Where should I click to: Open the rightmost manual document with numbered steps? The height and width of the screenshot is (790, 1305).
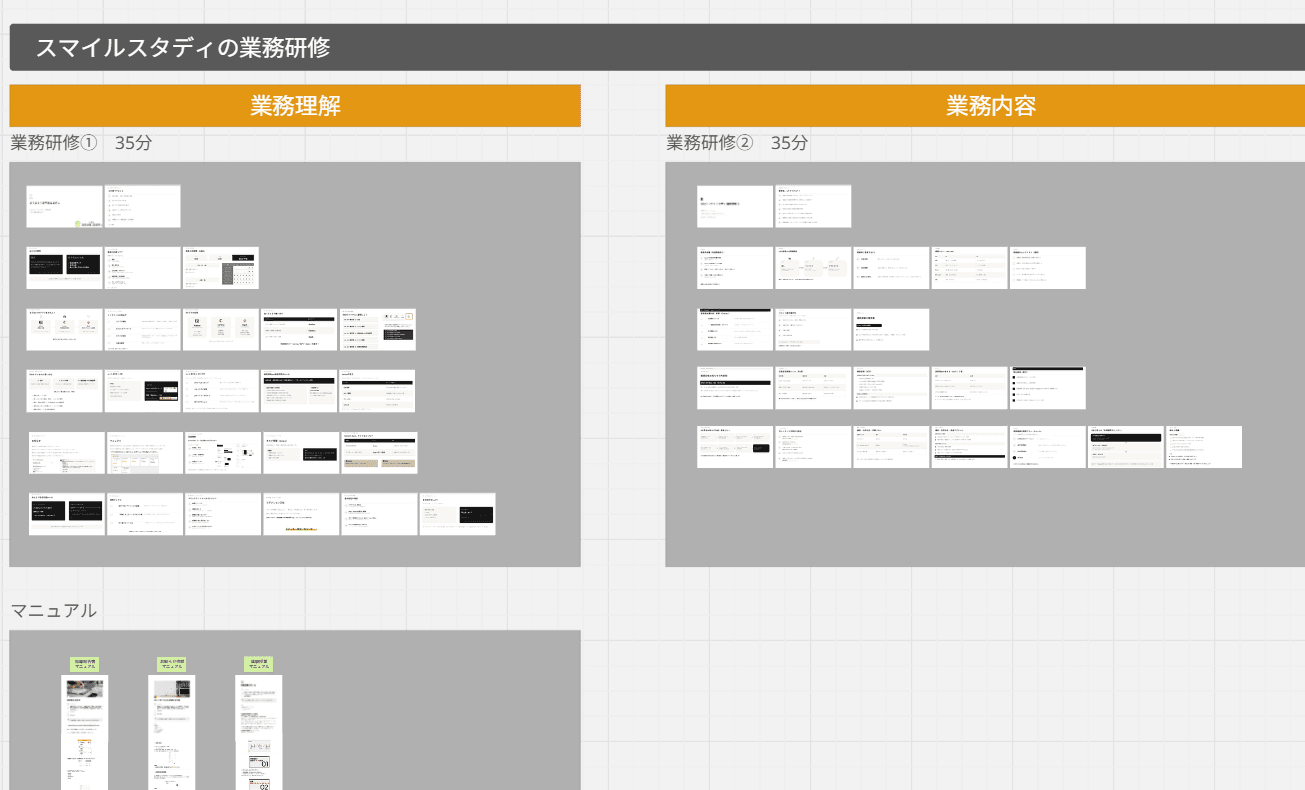click(259, 733)
